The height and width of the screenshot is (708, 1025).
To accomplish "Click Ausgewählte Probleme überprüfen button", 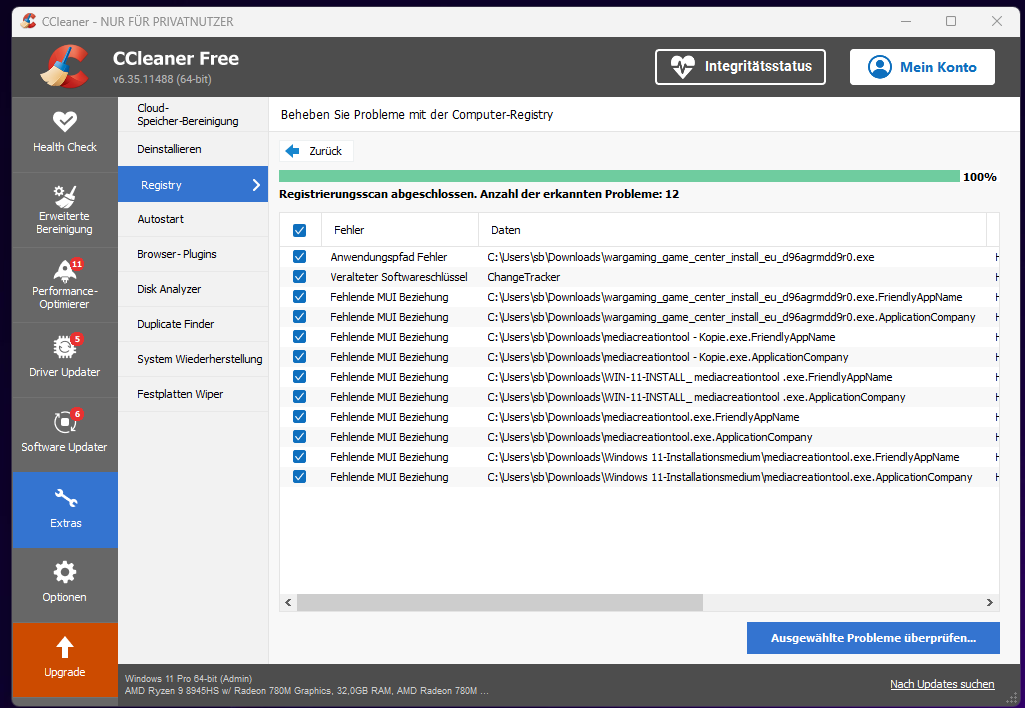I will point(873,638).
